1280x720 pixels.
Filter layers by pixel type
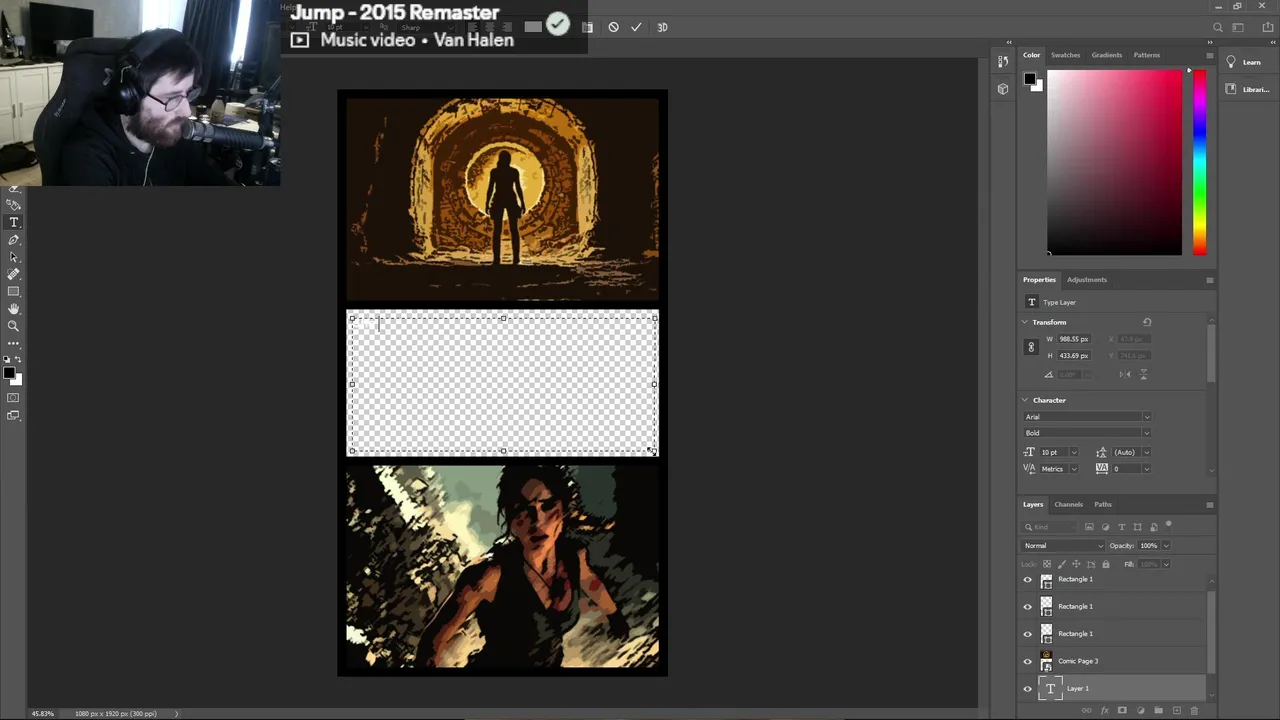click(1089, 527)
